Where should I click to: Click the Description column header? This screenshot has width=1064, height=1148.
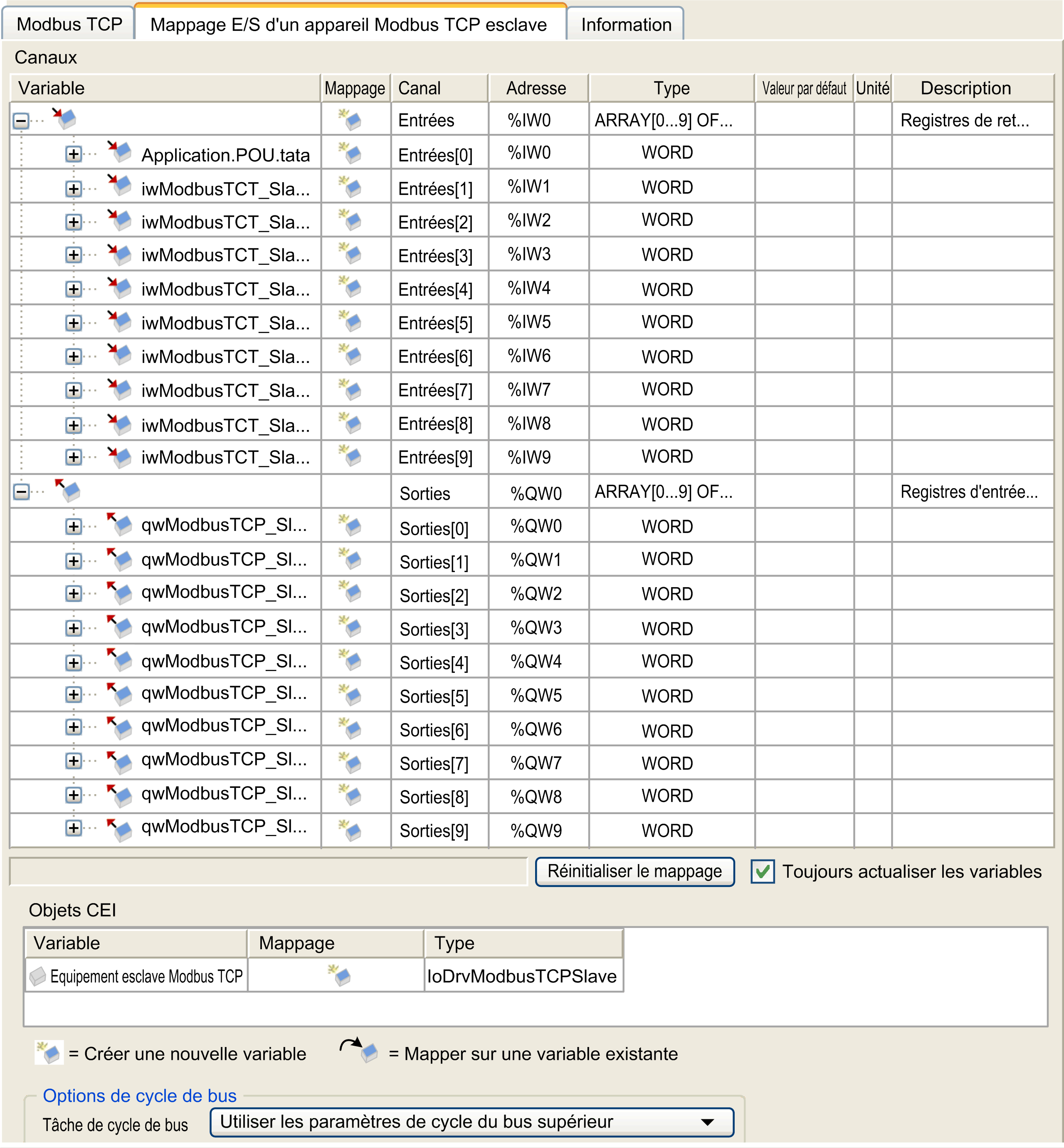pos(973,88)
